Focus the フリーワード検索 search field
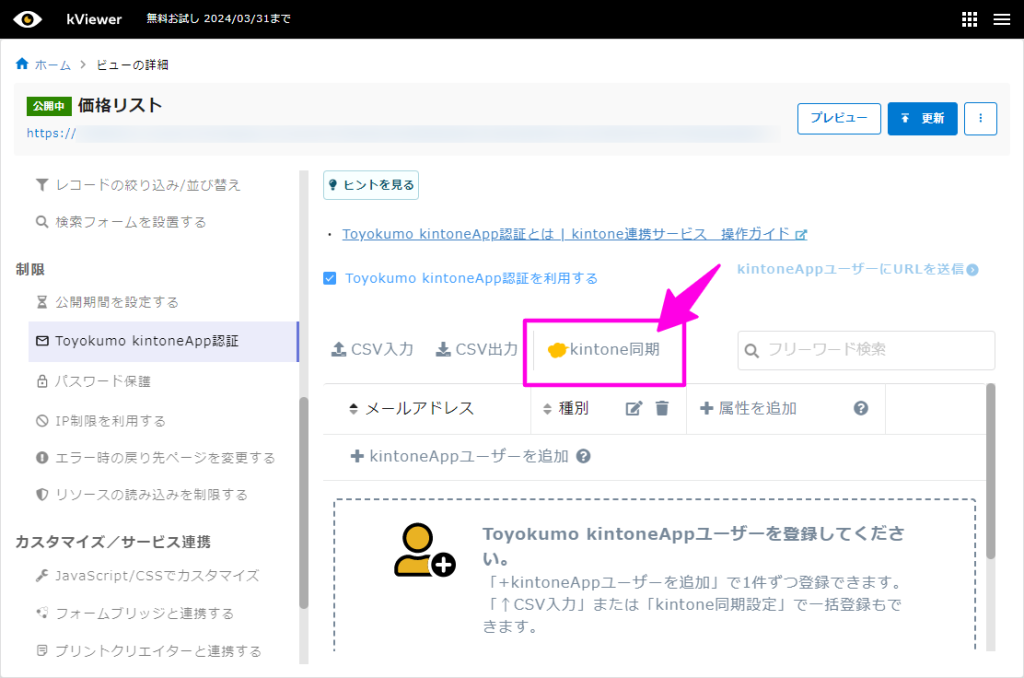 point(866,350)
